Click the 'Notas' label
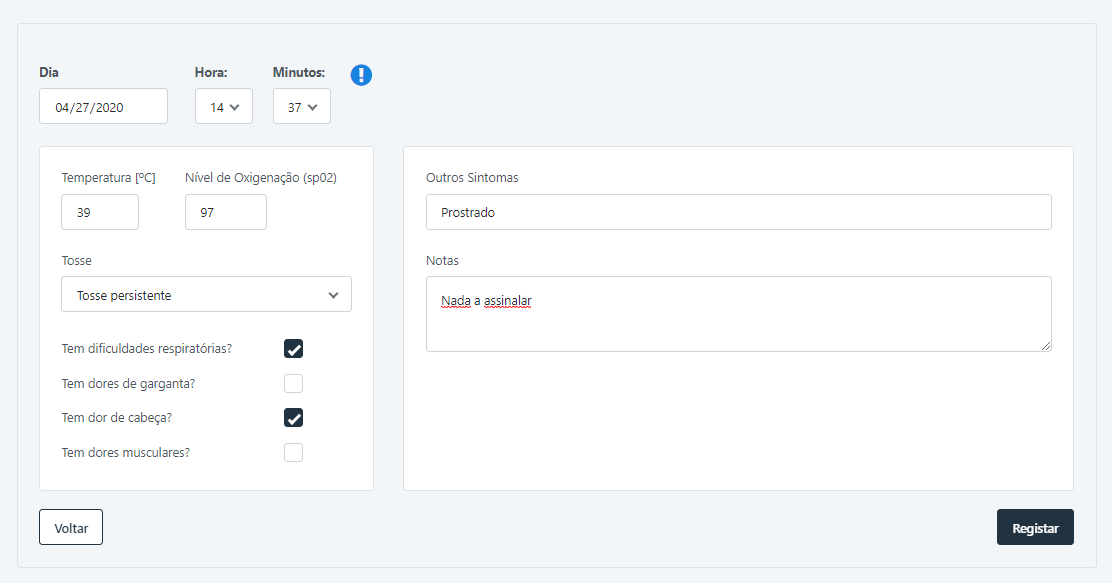 tap(443, 260)
